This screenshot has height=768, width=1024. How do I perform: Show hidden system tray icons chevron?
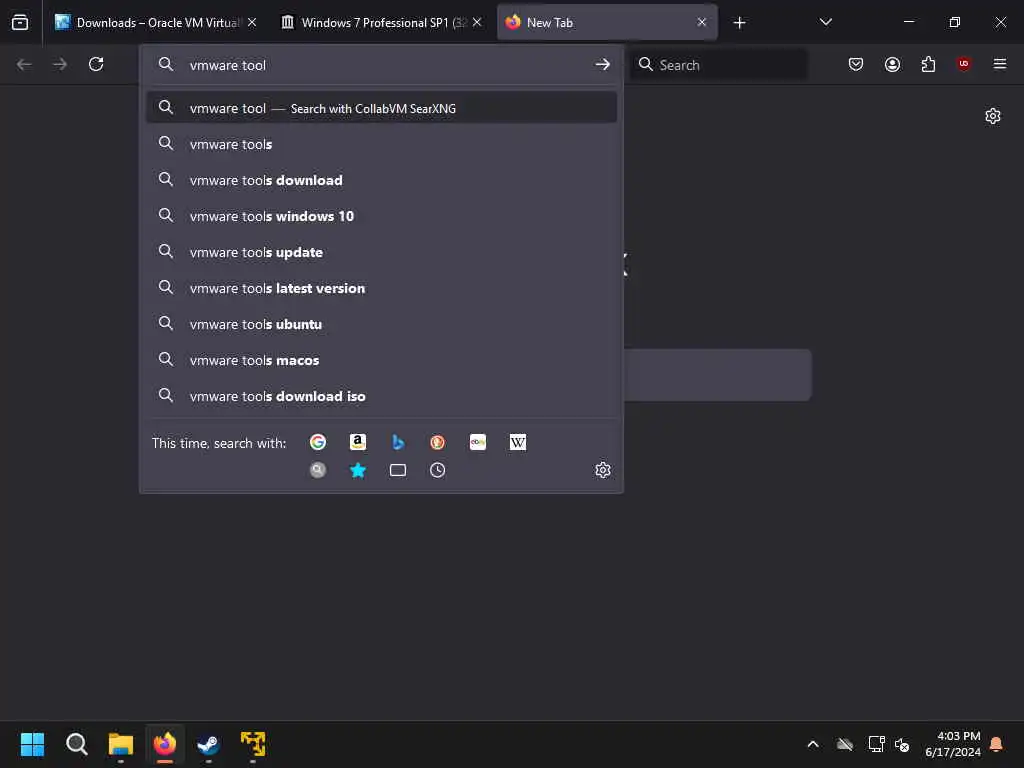click(x=813, y=744)
